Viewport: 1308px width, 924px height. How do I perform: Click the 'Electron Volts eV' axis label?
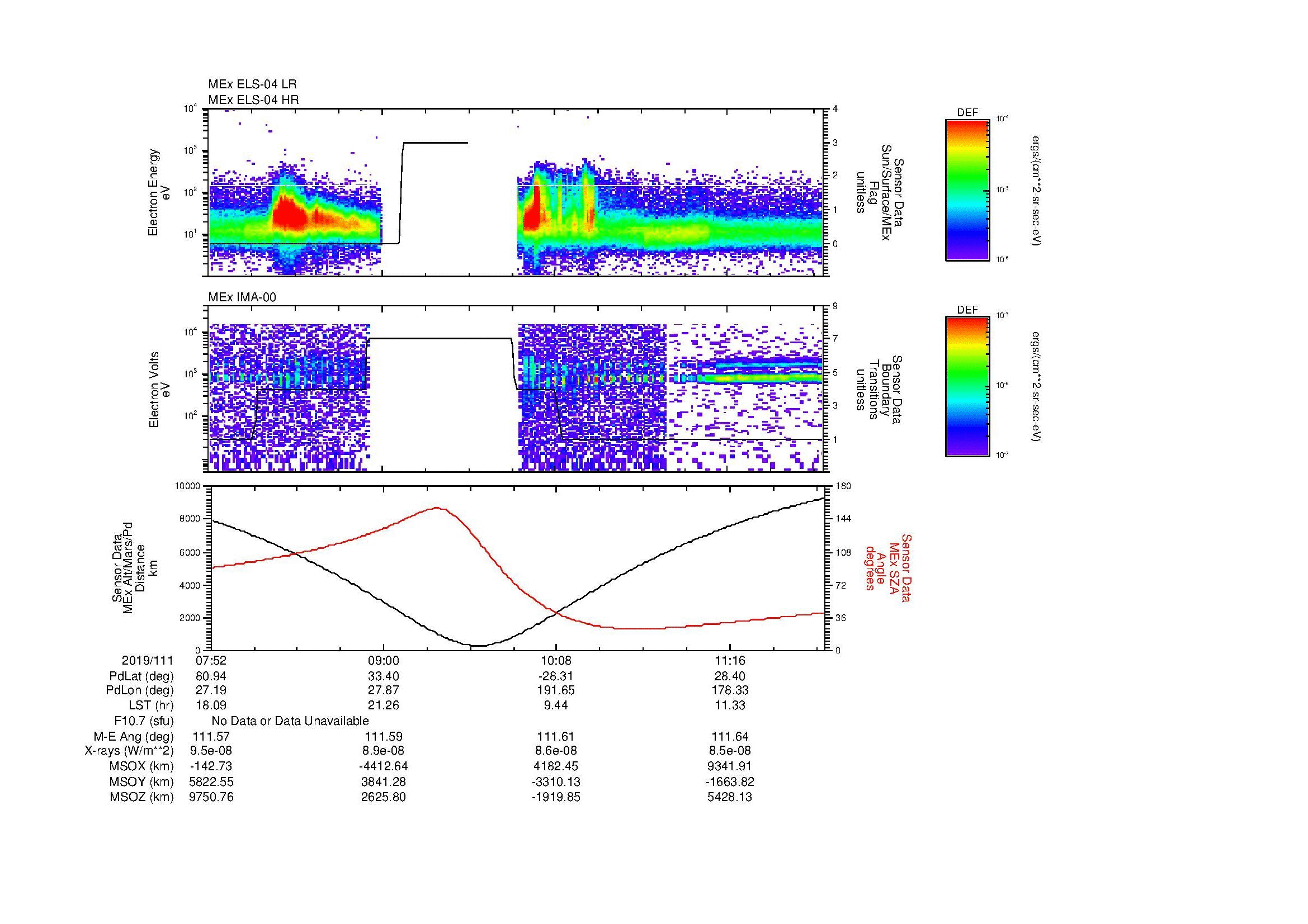(159, 390)
